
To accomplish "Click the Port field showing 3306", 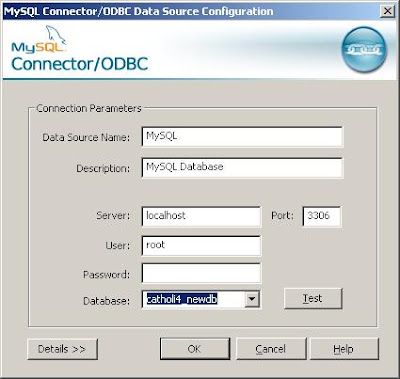I will click(322, 217).
